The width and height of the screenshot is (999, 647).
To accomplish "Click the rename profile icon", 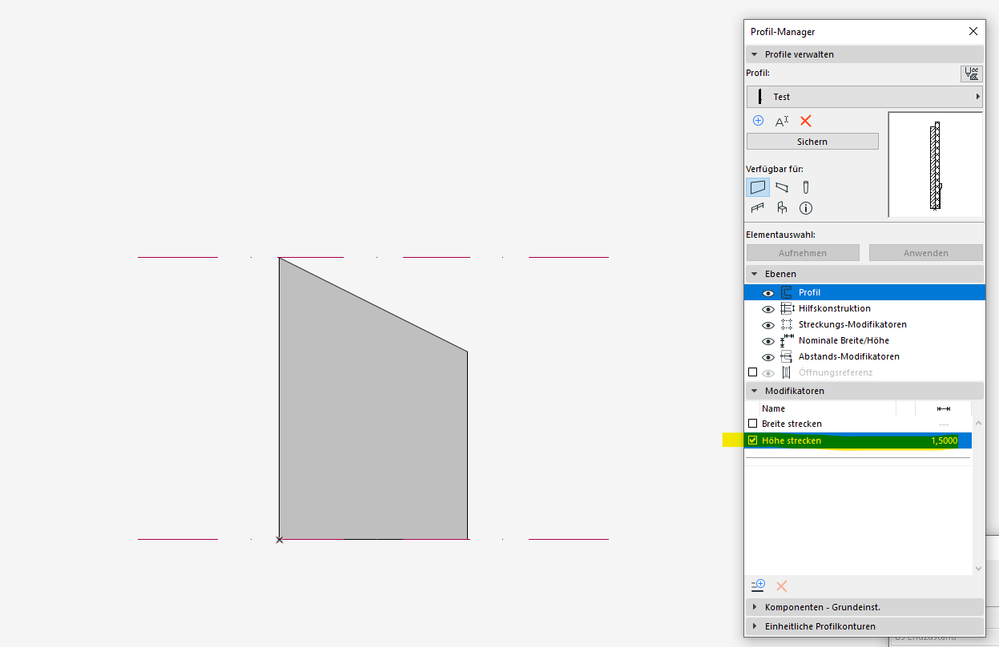I will click(782, 121).
